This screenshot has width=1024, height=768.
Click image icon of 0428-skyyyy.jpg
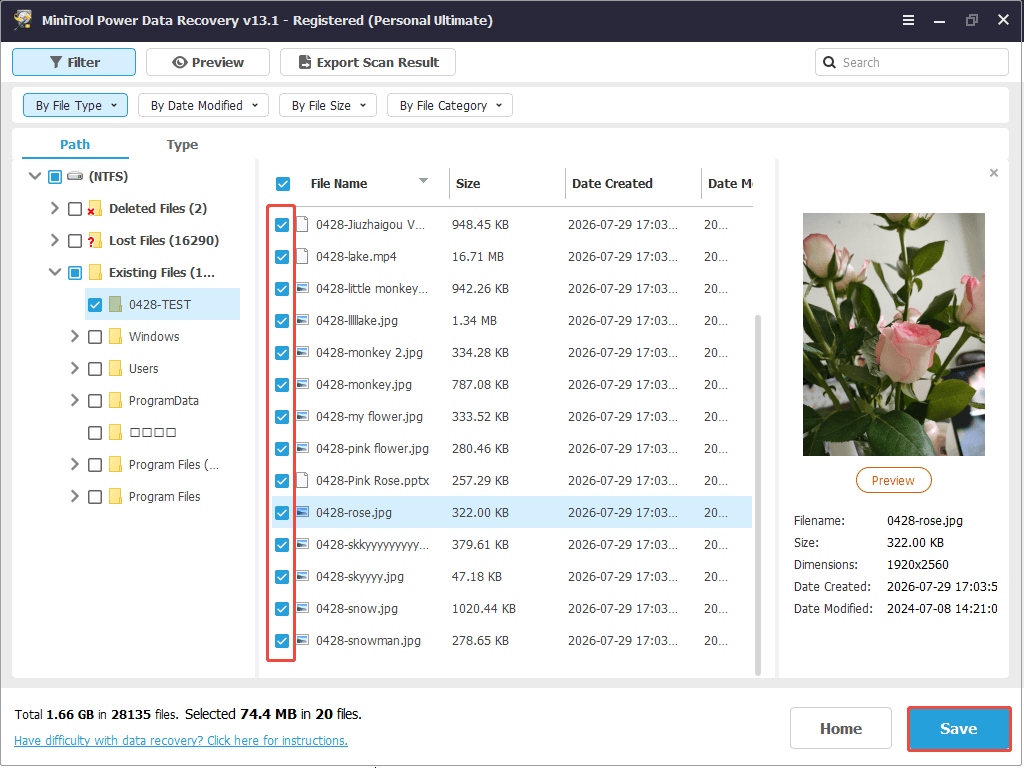pyautogui.click(x=302, y=576)
